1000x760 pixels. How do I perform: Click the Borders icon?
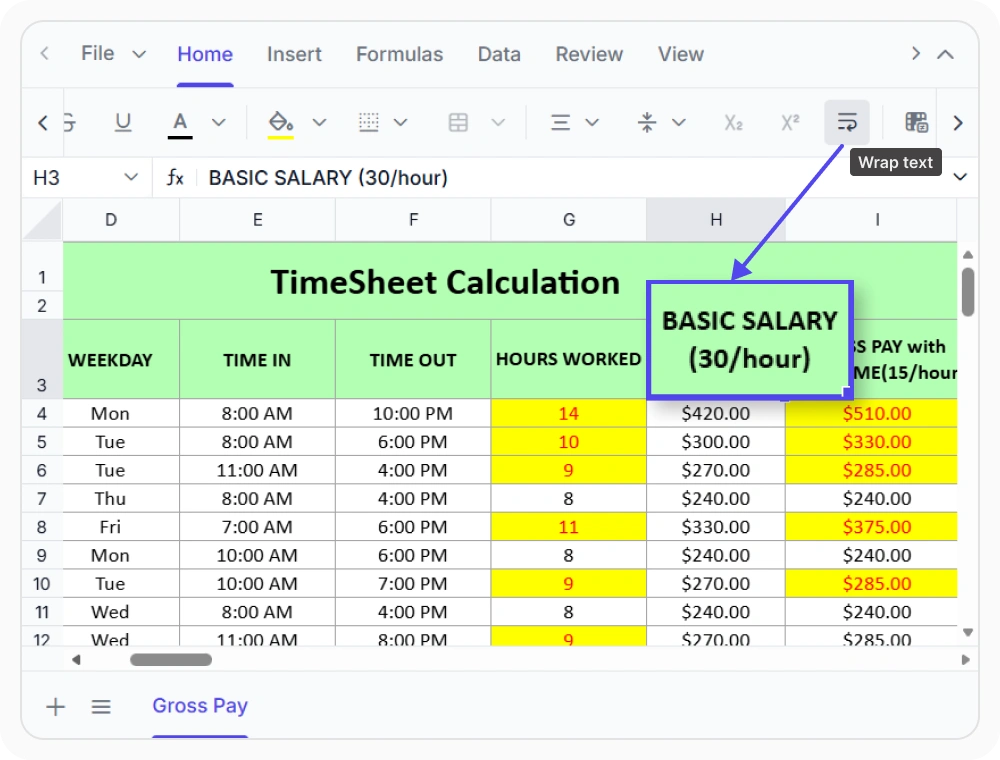(369, 122)
